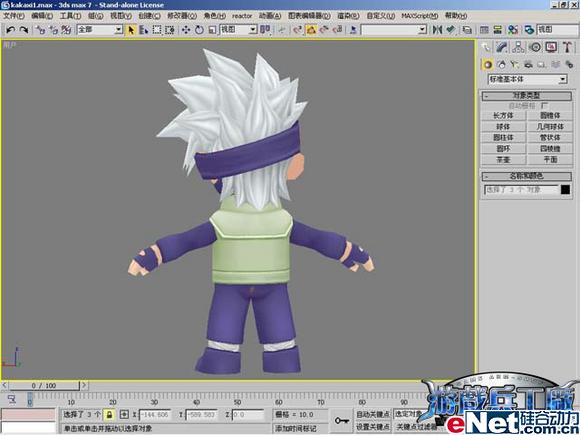Select the Shapes category icon
Screen dimensions: 580x435
pos(501,65)
